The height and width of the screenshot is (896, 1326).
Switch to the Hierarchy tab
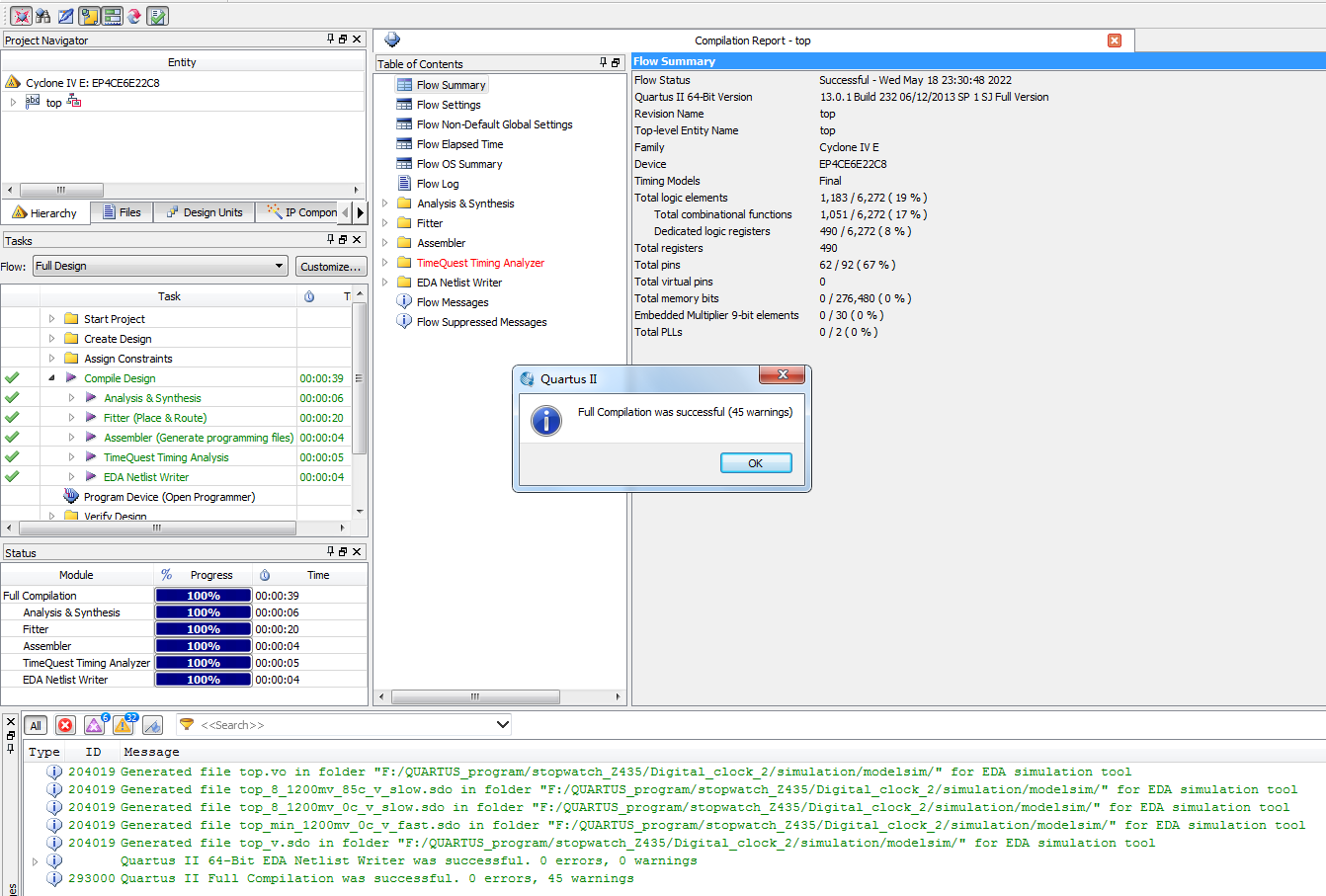[x=45, y=212]
